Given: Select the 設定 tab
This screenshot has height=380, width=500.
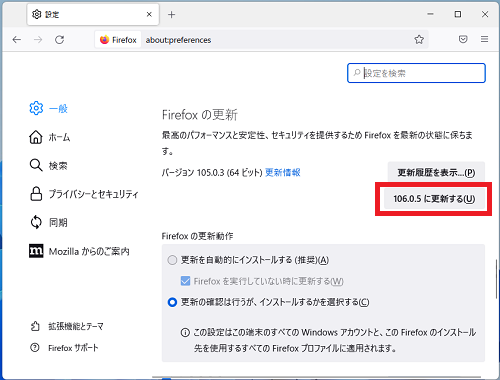Looking at the screenshot, I should [93, 15].
